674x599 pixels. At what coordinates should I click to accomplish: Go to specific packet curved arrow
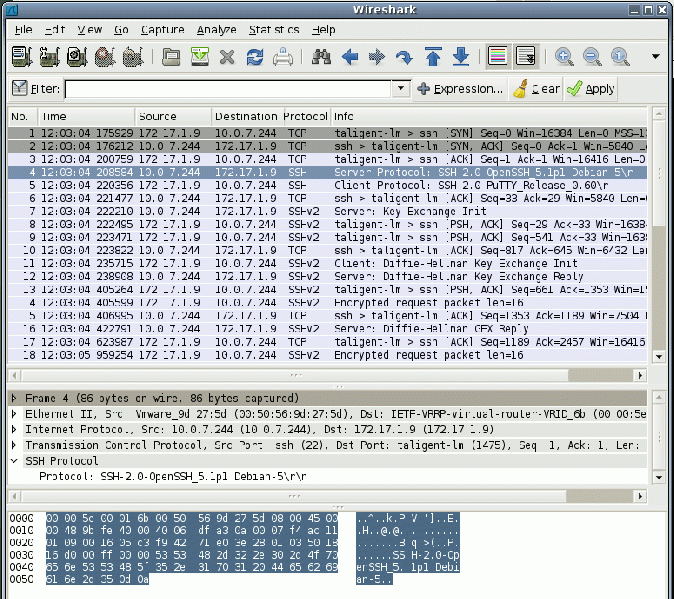click(x=404, y=57)
